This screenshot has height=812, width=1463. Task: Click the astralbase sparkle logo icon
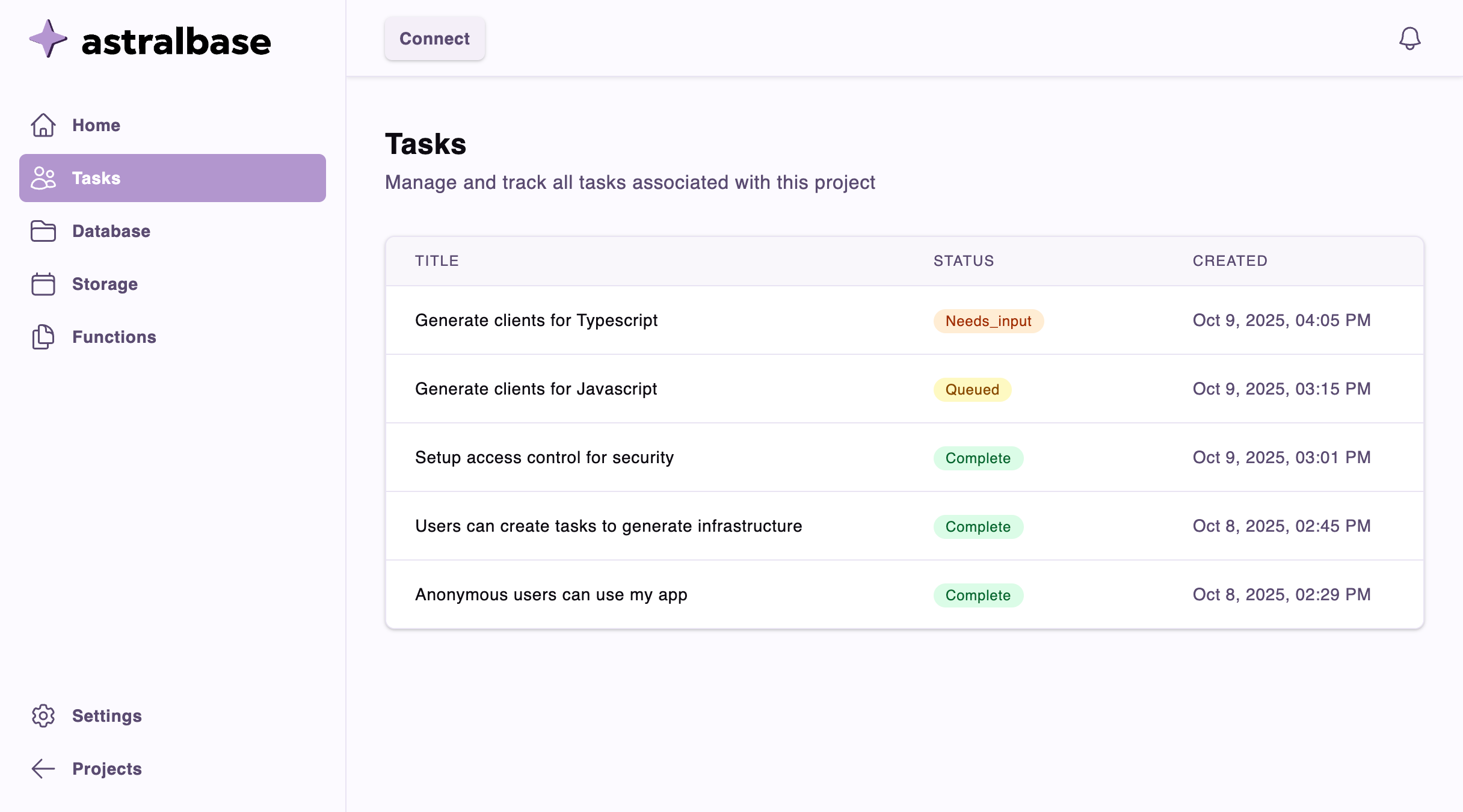pyautogui.click(x=47, y=40)
